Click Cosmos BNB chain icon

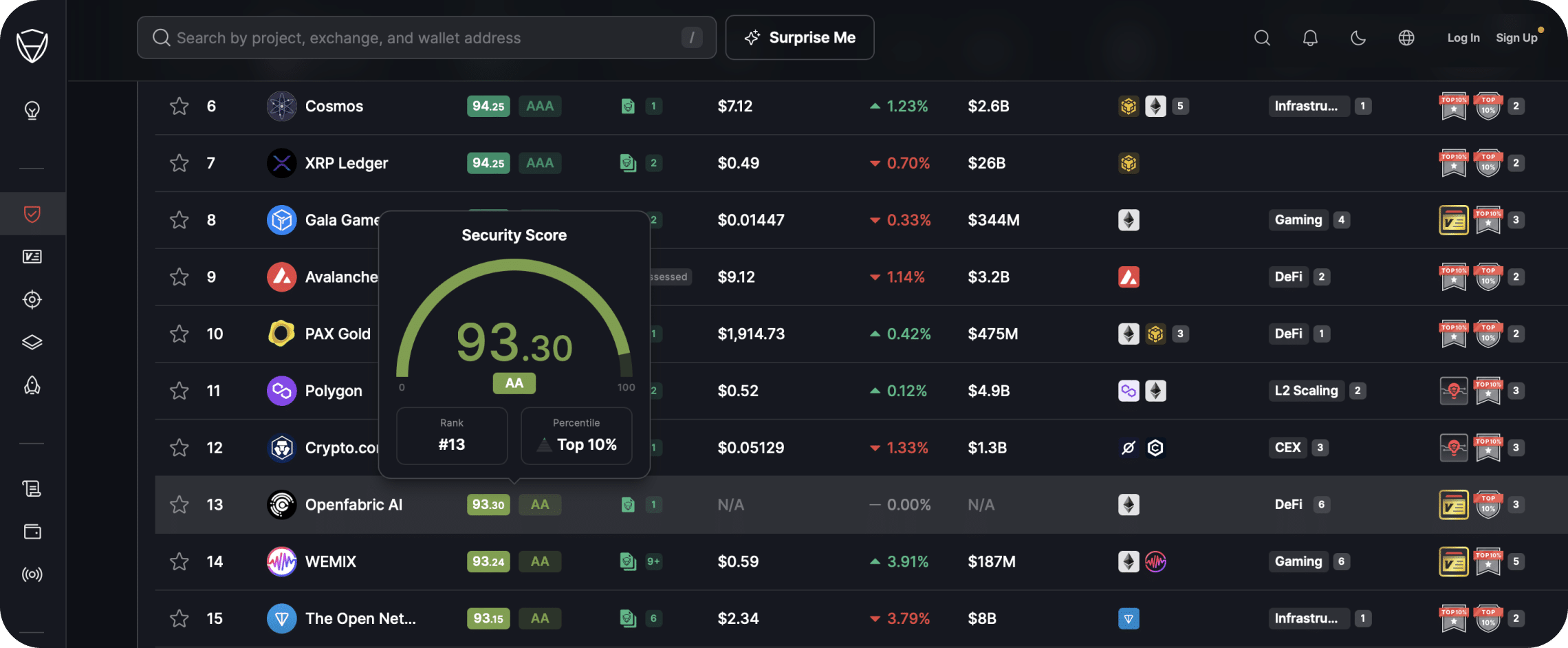pos(1129,106)
